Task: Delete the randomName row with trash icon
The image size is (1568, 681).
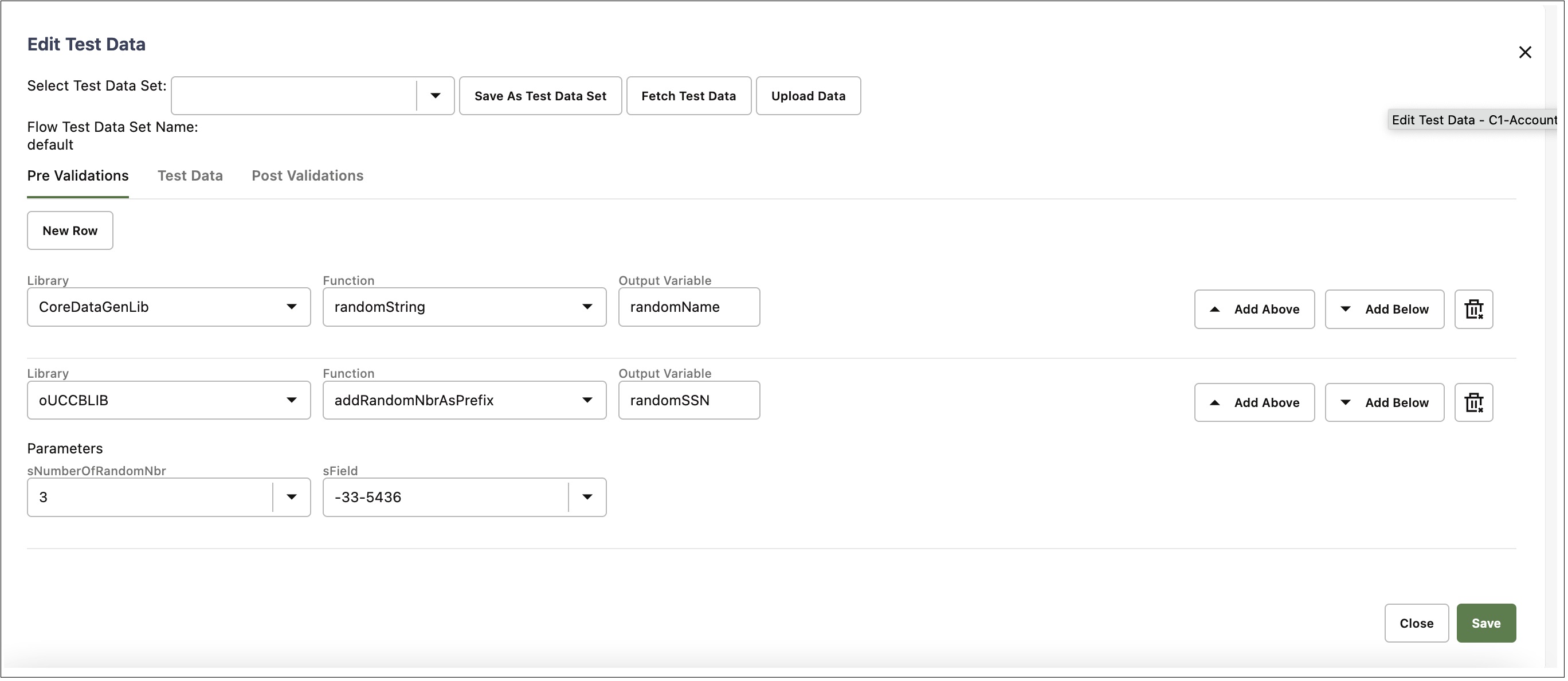Action: [1473, 309]
